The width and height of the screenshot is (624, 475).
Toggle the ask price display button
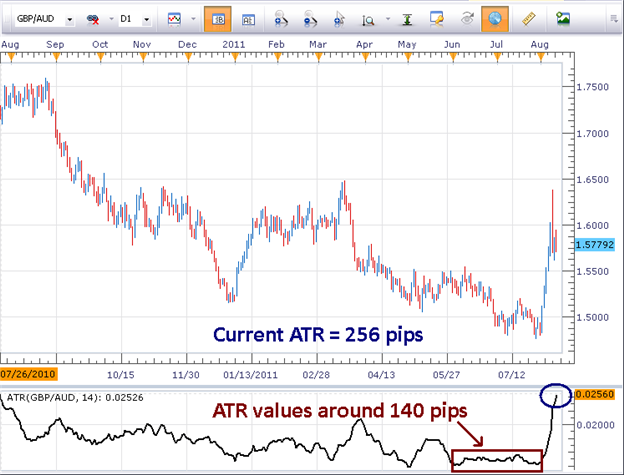(248, 19)
